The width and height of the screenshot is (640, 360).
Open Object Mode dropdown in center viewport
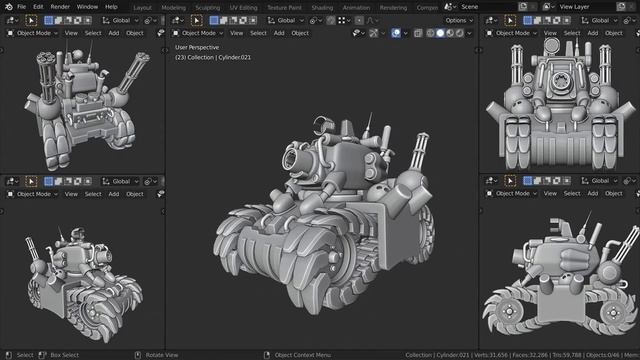click(x=198, y=33)
